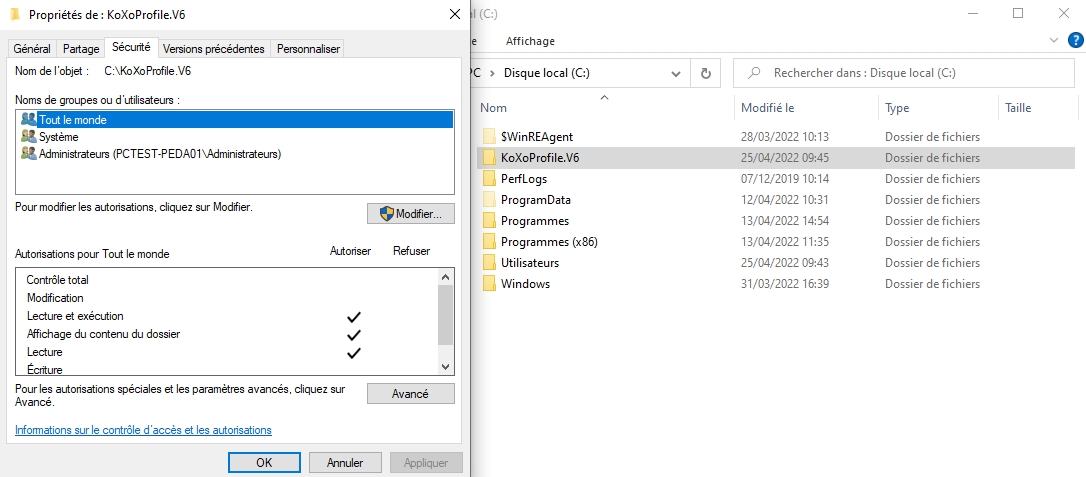Click the Administrateurs group icon

29,154
